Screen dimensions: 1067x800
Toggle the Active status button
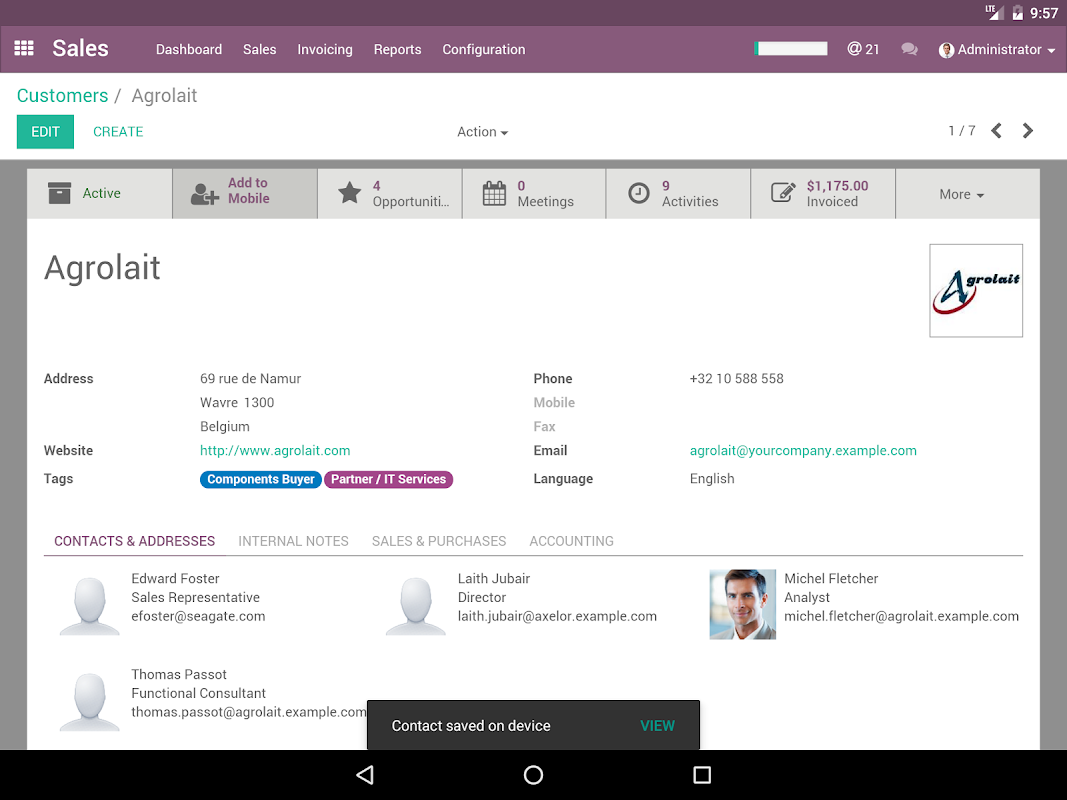coord(100,194)
